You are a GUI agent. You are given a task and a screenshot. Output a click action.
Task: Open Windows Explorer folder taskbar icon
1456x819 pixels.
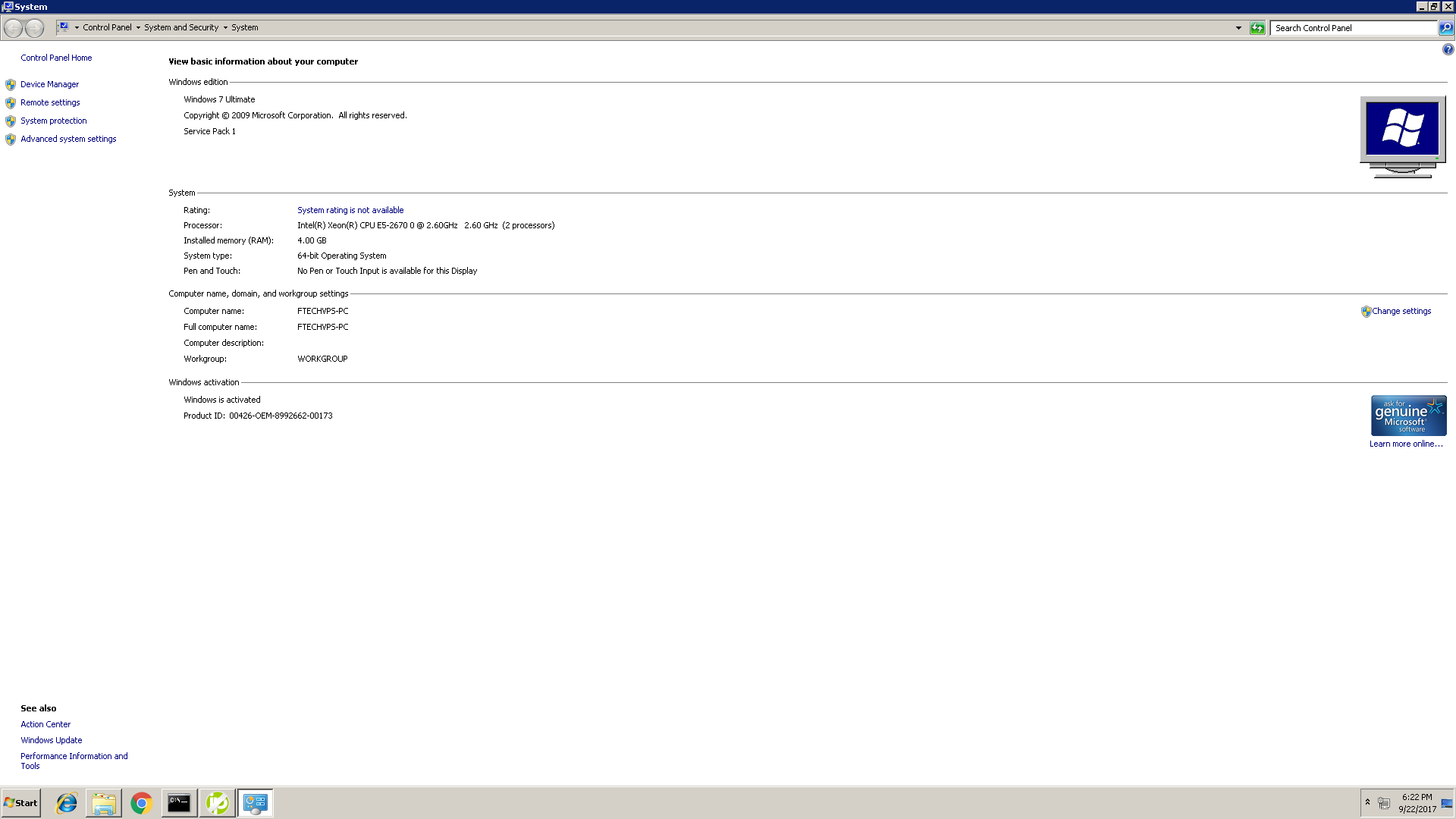point(104,803)
